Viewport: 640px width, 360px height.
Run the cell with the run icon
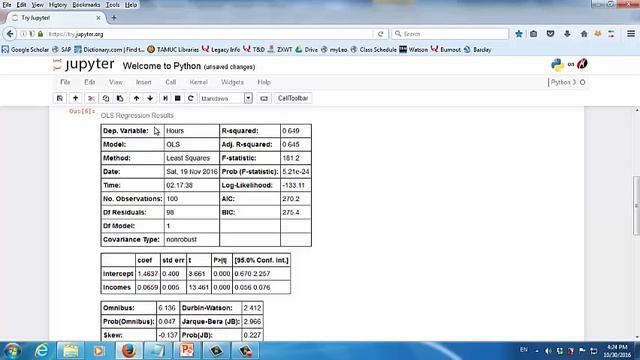tap(165, 98)
